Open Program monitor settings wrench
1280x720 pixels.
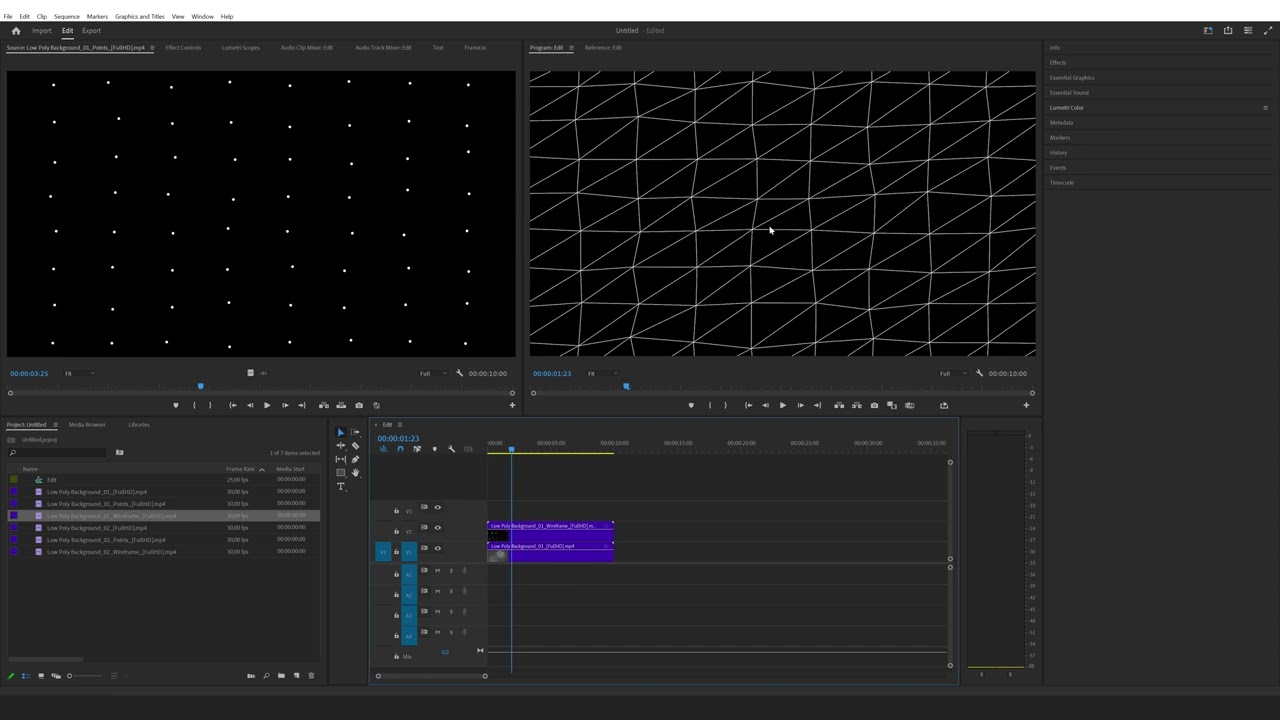click(x=979, y=373)
